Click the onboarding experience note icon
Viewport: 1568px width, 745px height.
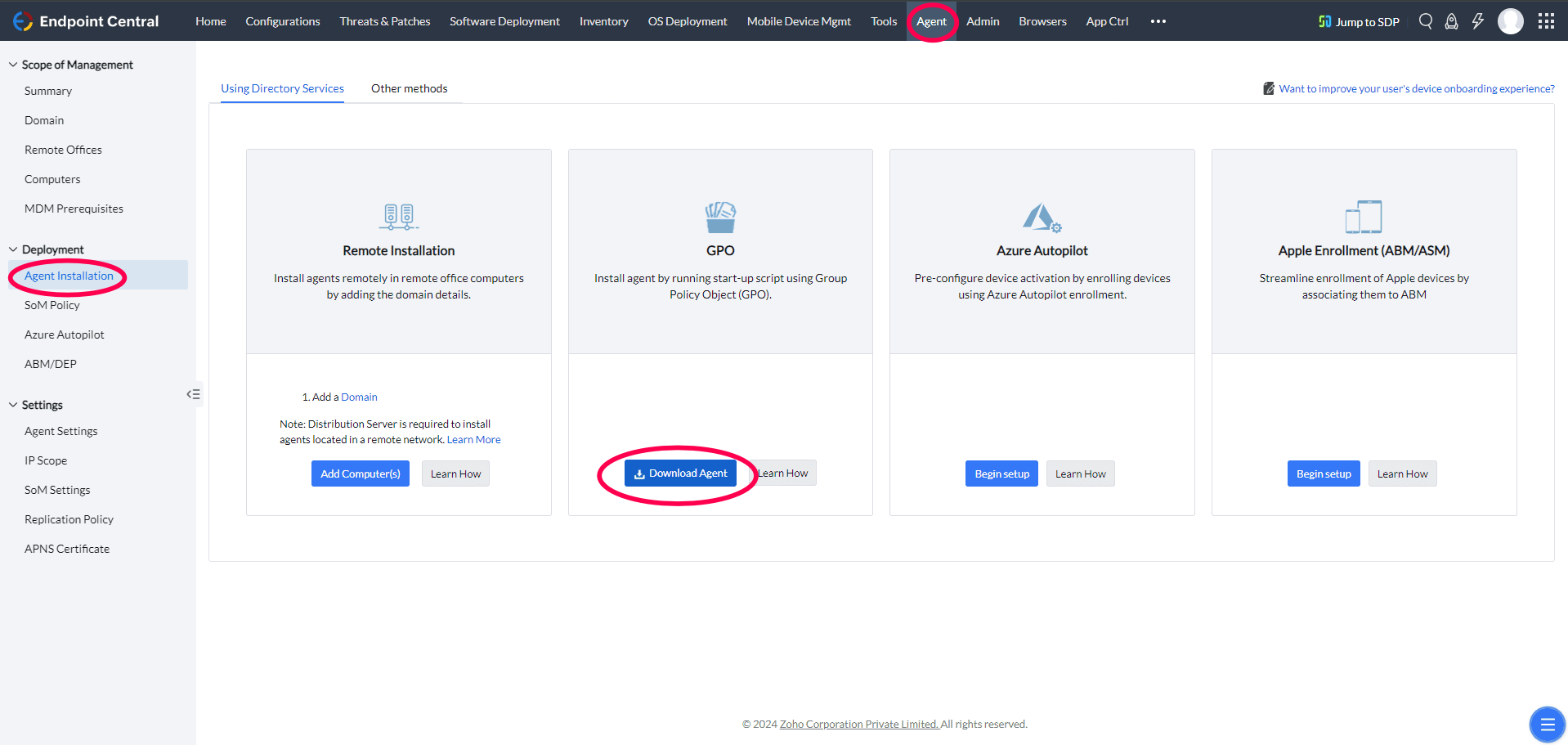point(1269,88)
